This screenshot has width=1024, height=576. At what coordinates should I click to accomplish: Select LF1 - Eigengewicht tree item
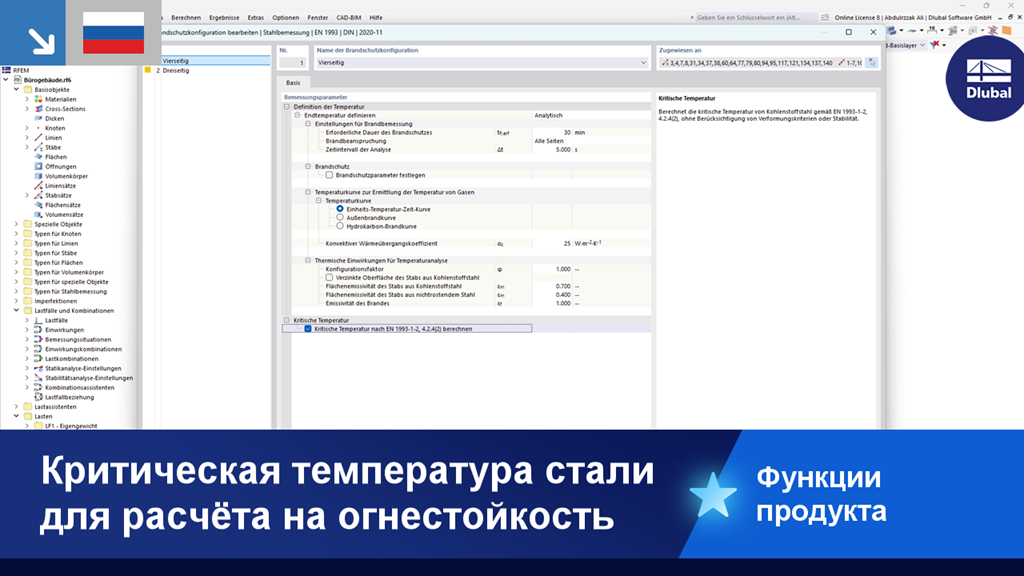pos(71,426)
